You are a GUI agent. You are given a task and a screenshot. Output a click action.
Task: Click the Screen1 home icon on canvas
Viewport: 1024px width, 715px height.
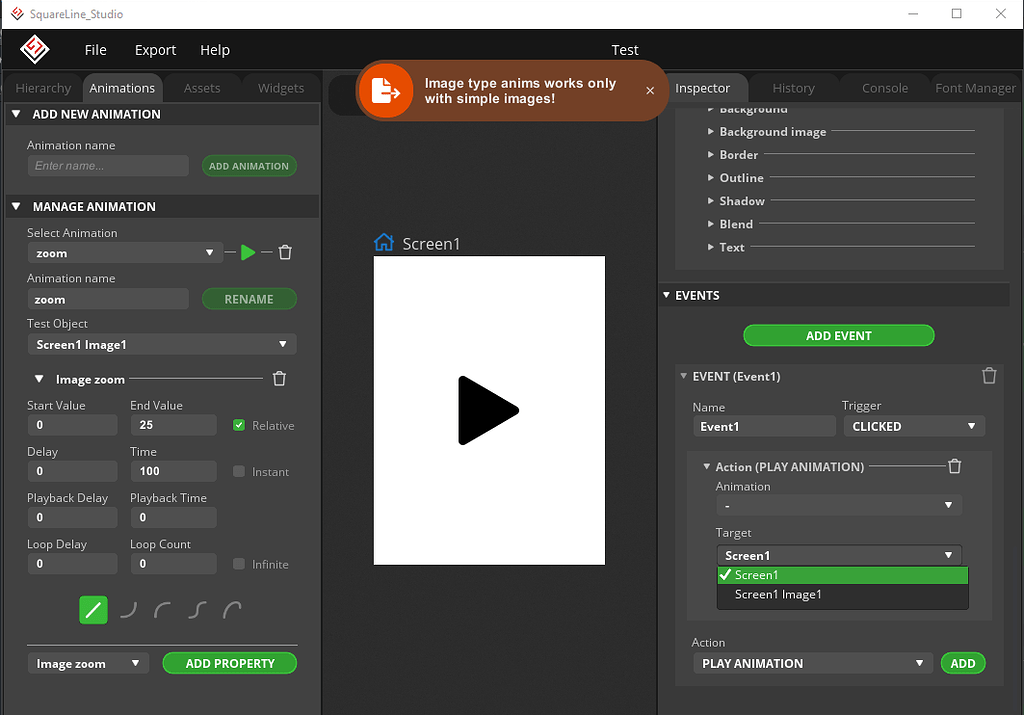(383, 242)
